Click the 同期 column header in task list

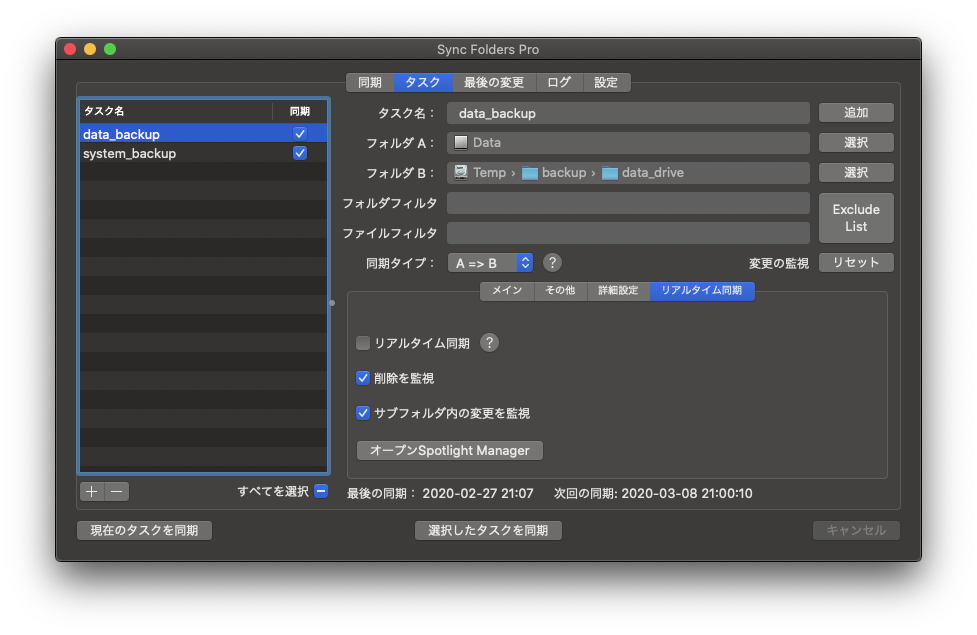point(300,111)
